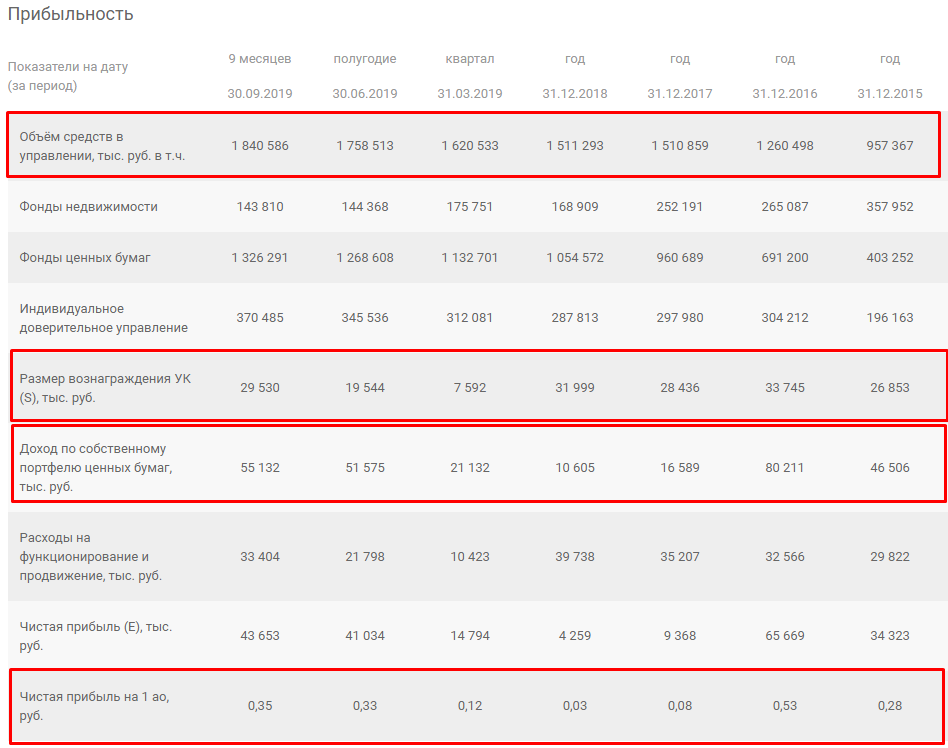Click the Объём средств в управлении label
Viewport: 948px width, 748px height.
[x=102, y=146]
